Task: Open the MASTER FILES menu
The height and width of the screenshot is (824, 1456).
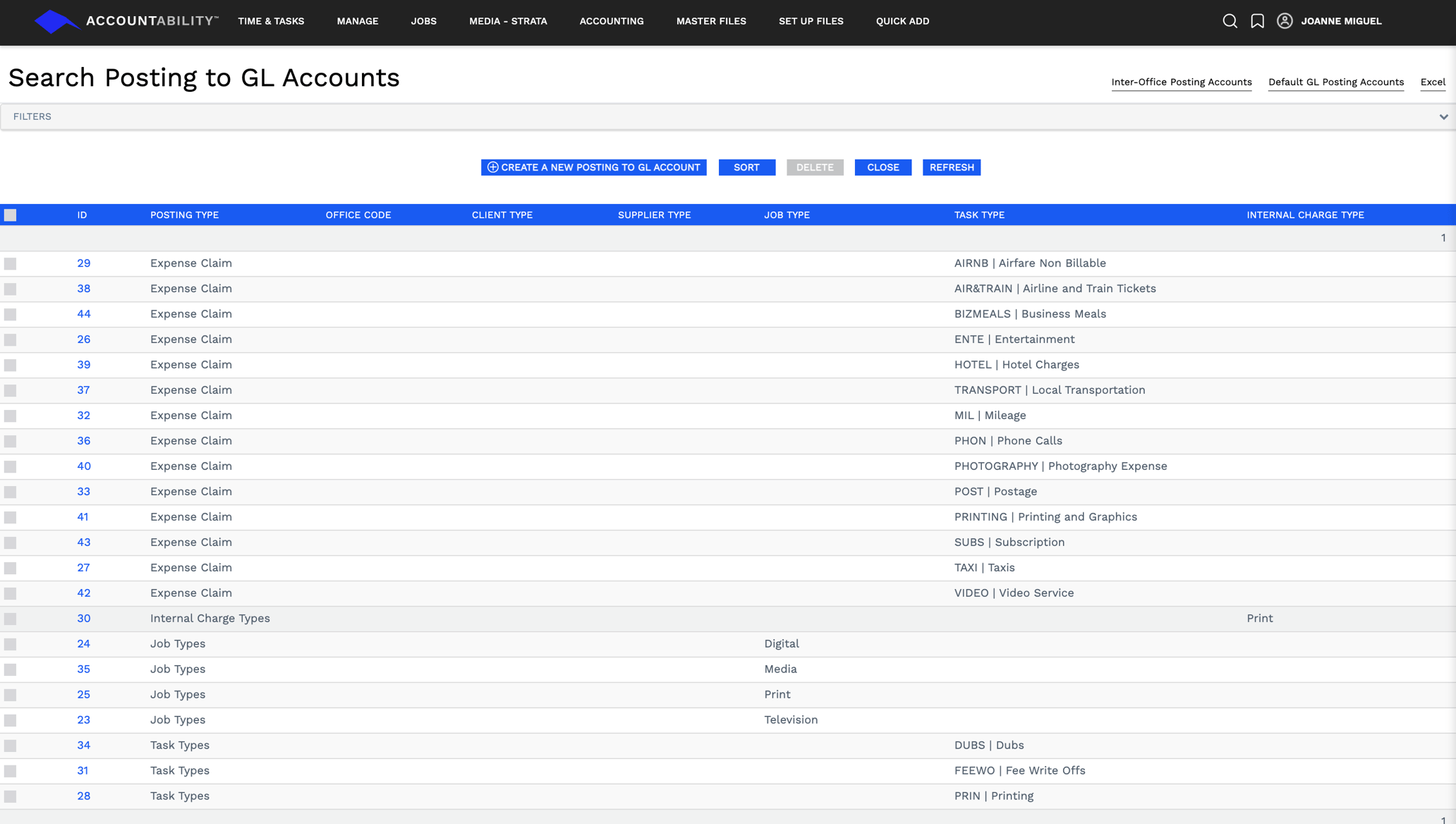Action: 711,21
